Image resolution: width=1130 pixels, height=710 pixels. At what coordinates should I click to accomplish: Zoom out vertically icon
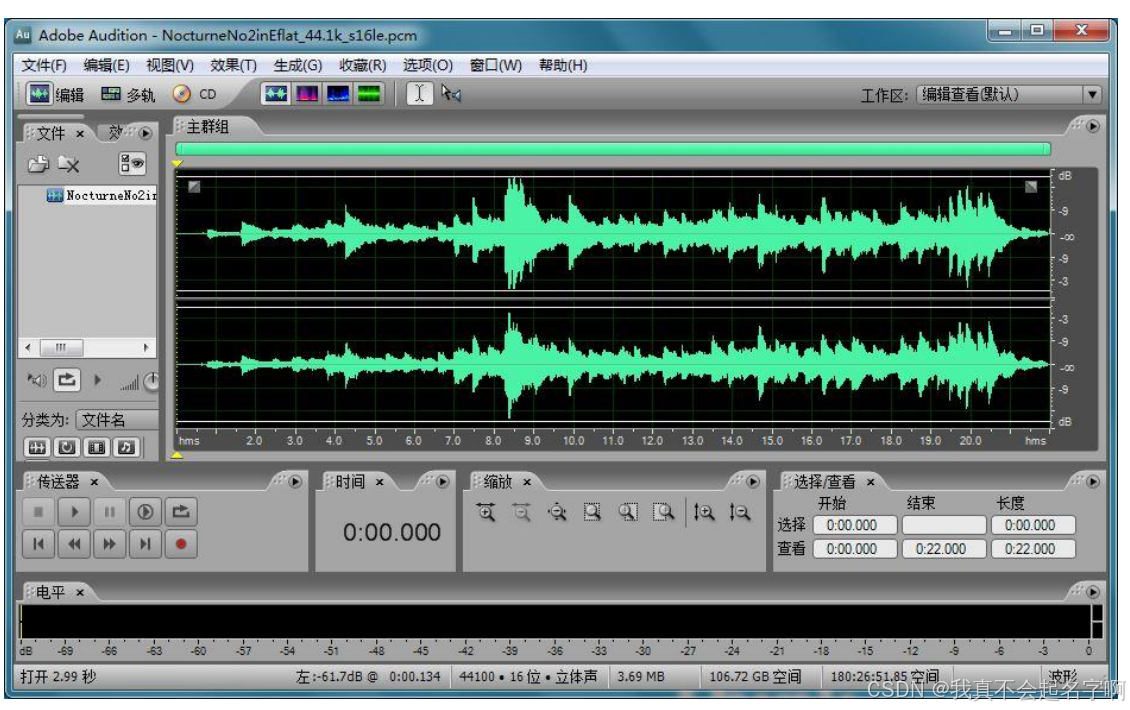coord(739,512)
